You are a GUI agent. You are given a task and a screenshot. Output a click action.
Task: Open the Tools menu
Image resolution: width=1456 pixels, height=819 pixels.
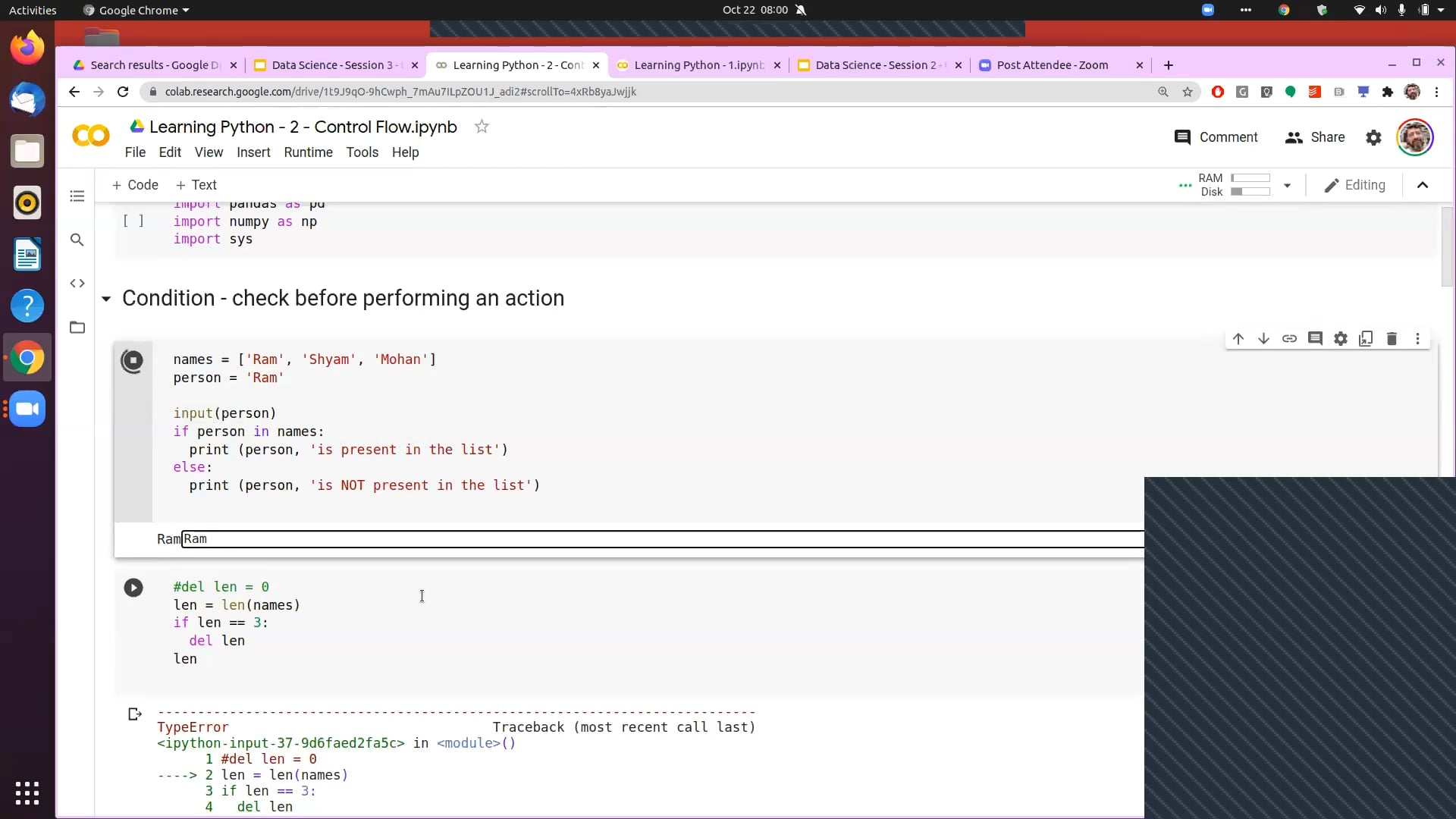pyautogui.click(x=362, y=152)
